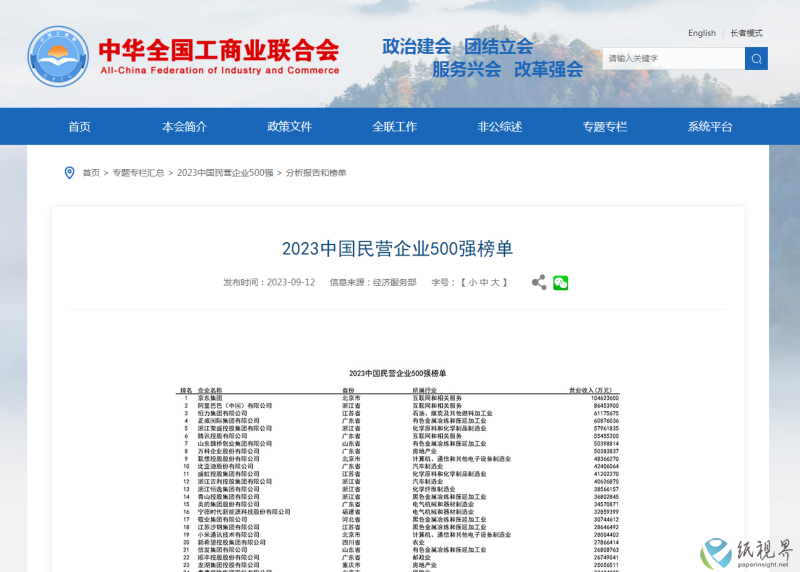Open the 专题专栏 navigation item
The image size is (800, 572).
[x=605, y=127]
